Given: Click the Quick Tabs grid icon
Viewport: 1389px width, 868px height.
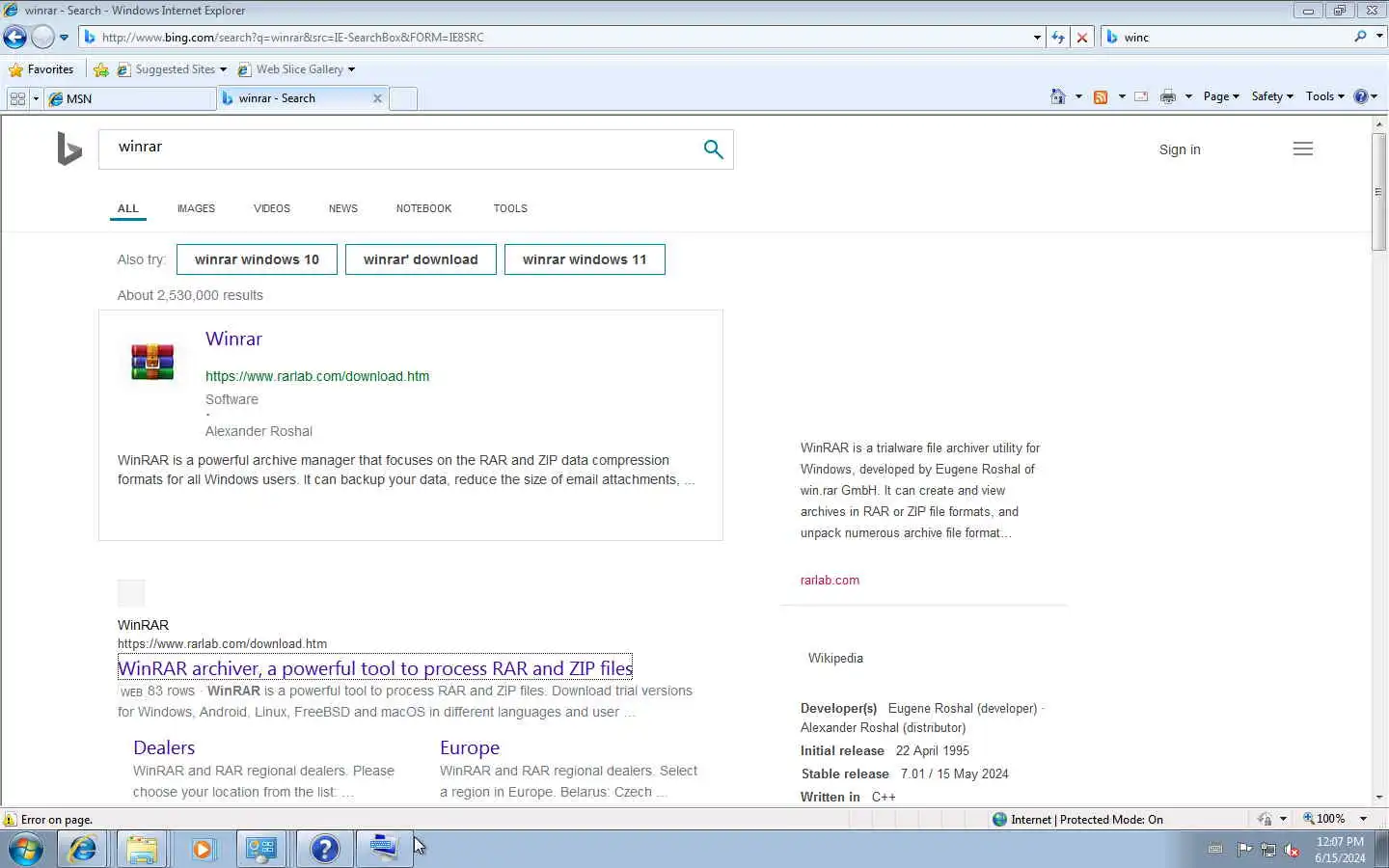Looking at the screenshot, I should coord(17,98).
